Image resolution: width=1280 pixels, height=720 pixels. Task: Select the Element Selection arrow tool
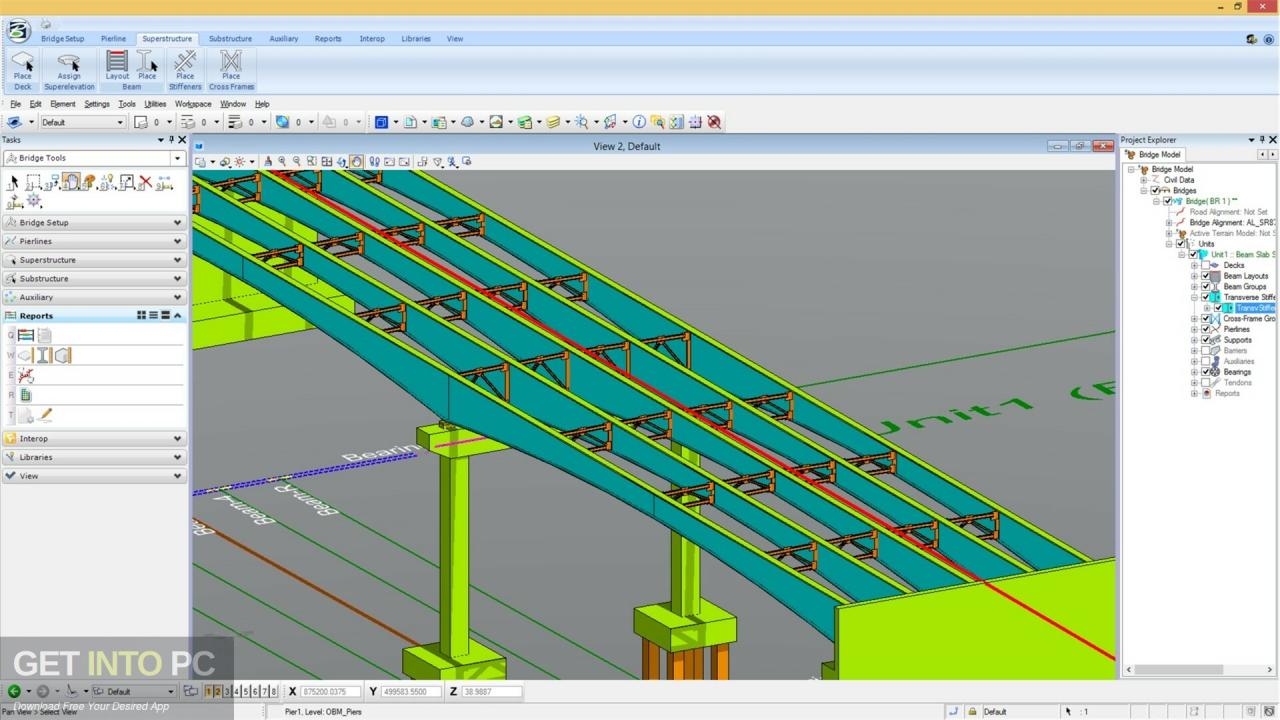(x=14, y=182)
